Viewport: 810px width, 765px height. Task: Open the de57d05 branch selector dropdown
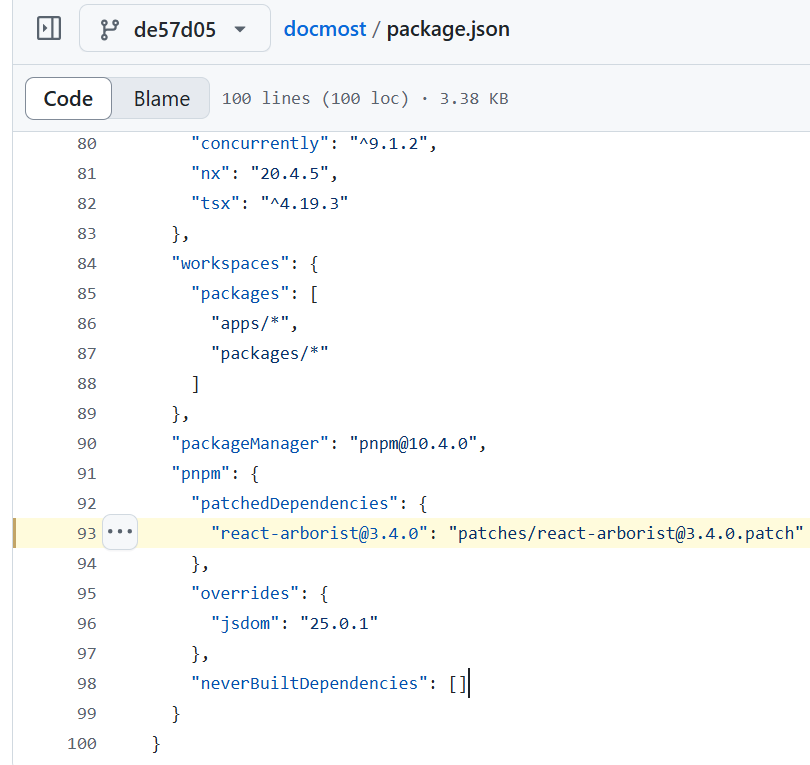pyautogui.click(x=175, y=28)
